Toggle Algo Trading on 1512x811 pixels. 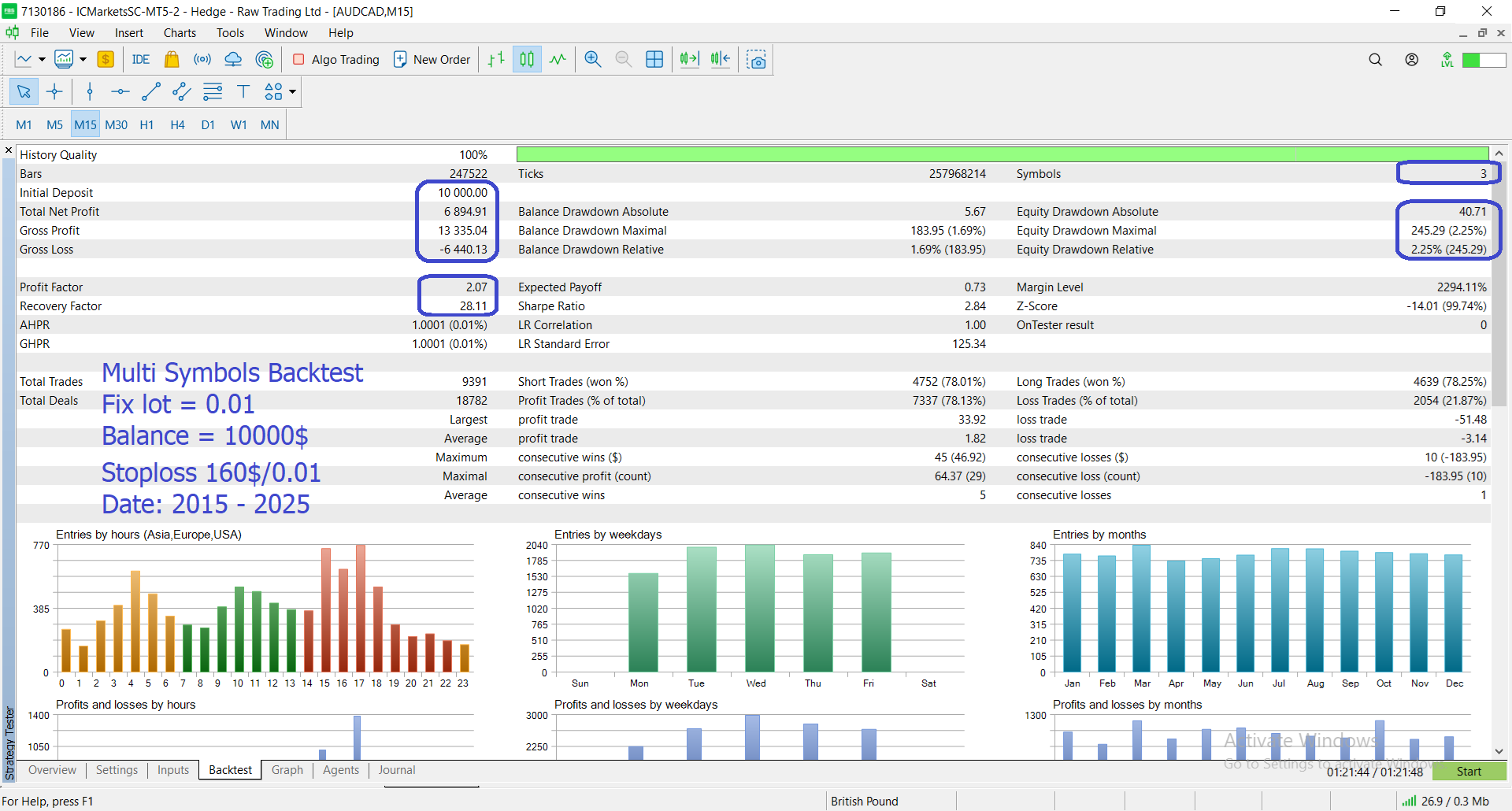click(x=336, y=60)
